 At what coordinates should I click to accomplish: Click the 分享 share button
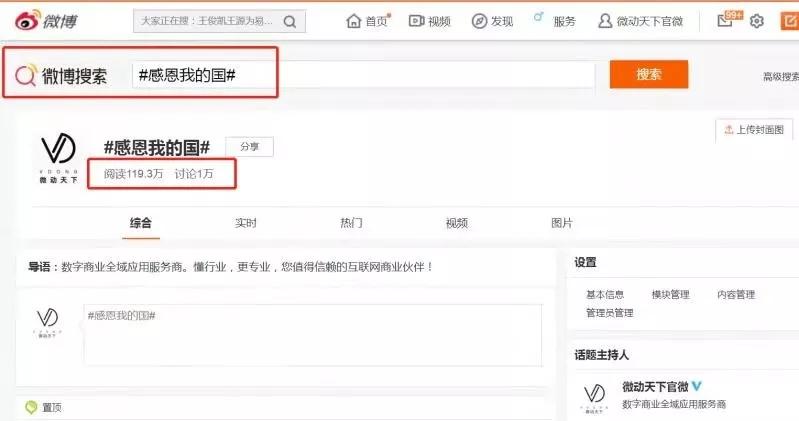(x=249, y=147)
